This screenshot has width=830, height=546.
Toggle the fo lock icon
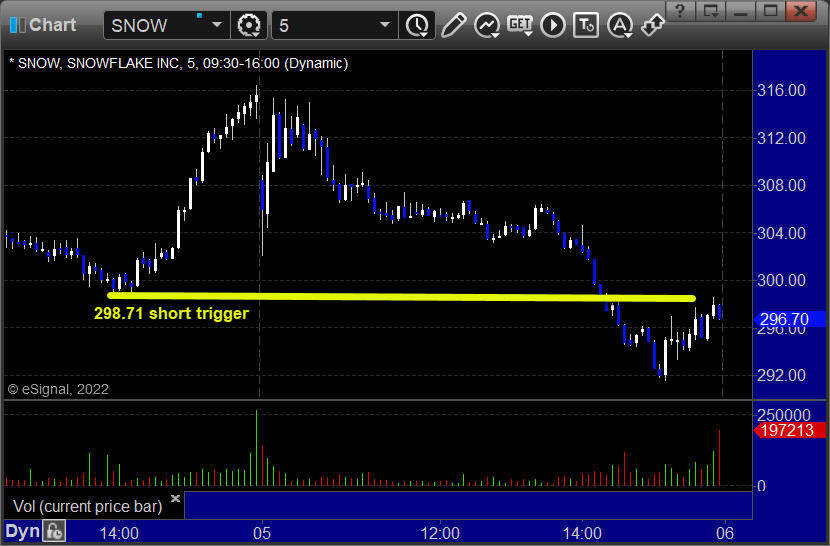[54, 531]
